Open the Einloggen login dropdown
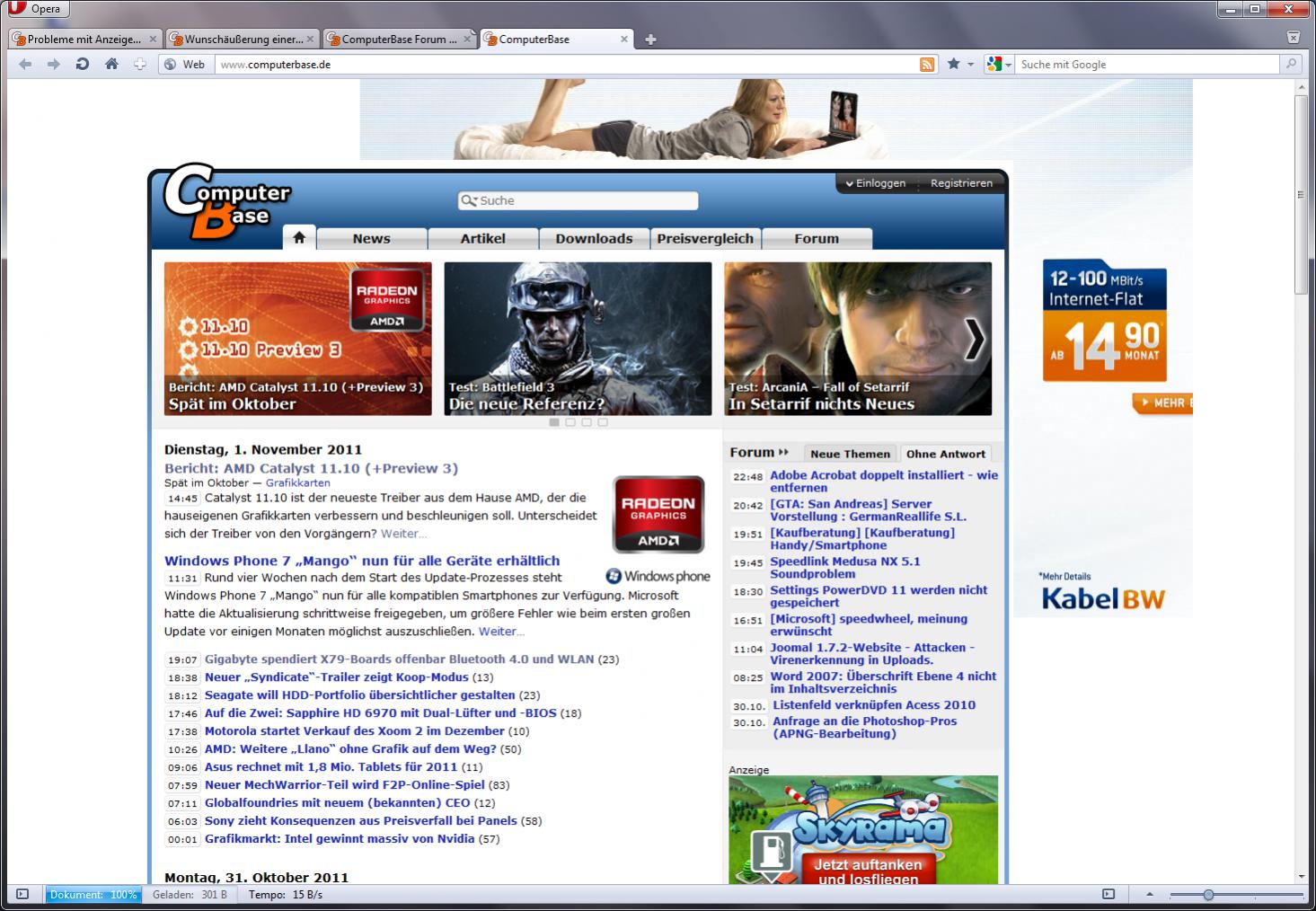 tap(876, 183)
